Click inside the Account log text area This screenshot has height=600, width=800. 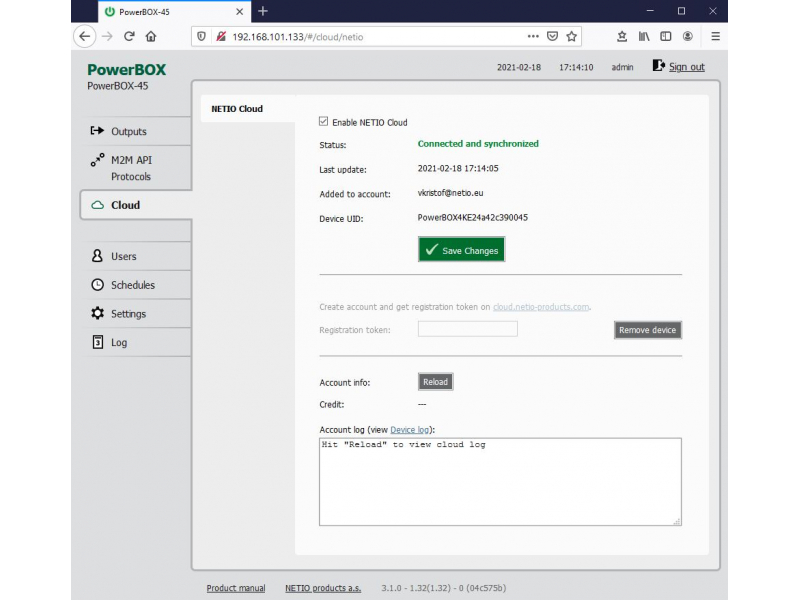tap(500, 482)
